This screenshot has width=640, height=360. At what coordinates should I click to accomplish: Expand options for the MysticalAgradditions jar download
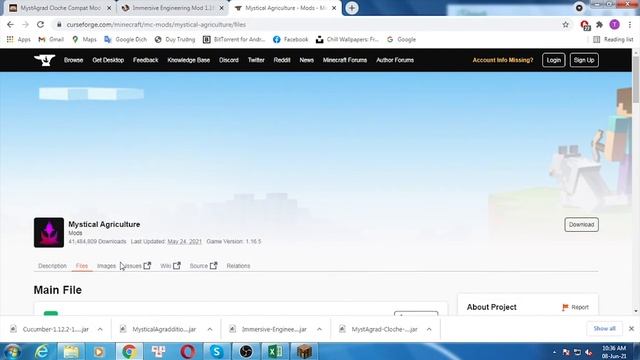(x=210, y=329)
